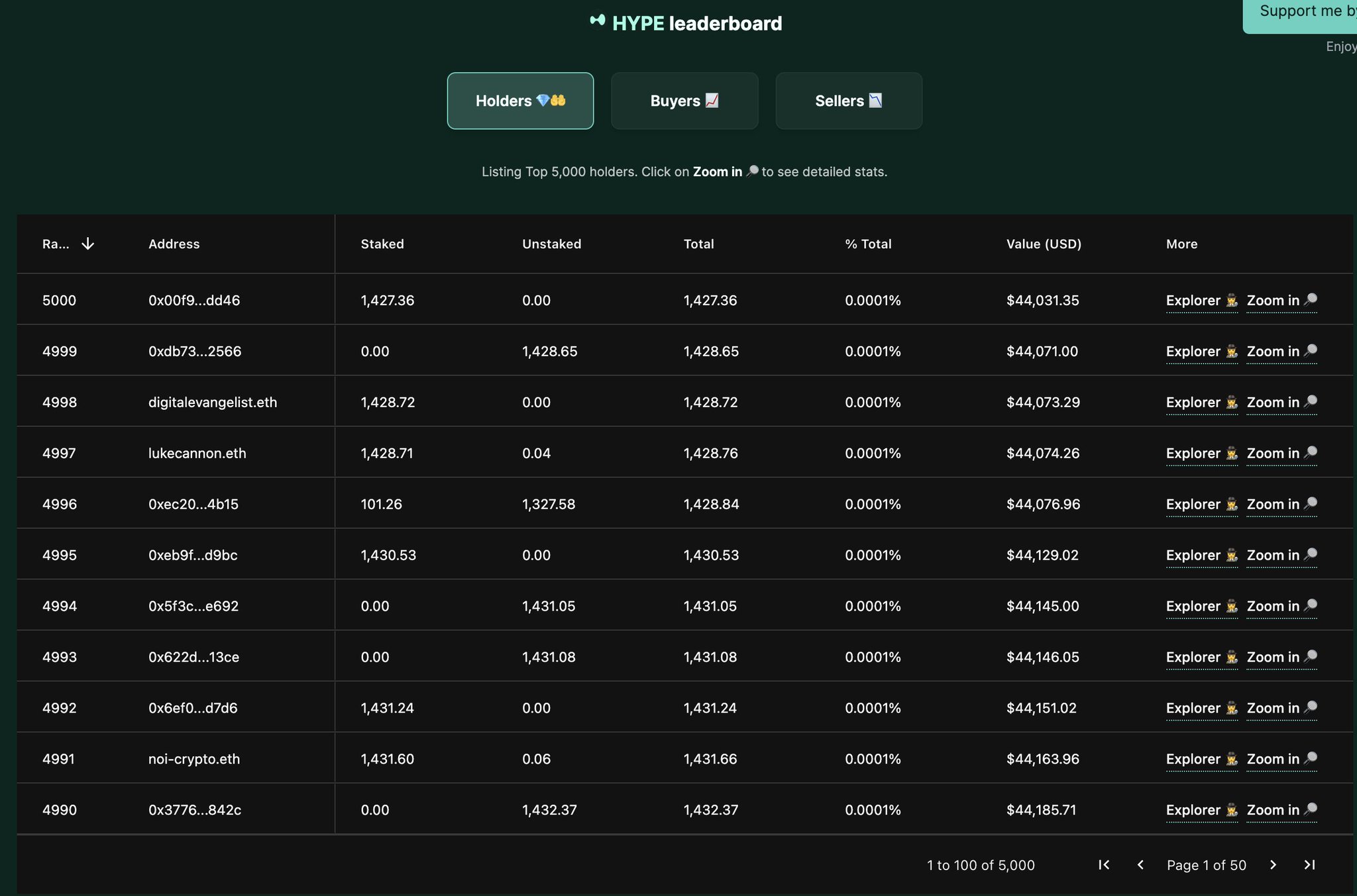Jump to the last page icon
Screen dimensions: 1357x896
pyautogui.click(x=1309, y=865)
